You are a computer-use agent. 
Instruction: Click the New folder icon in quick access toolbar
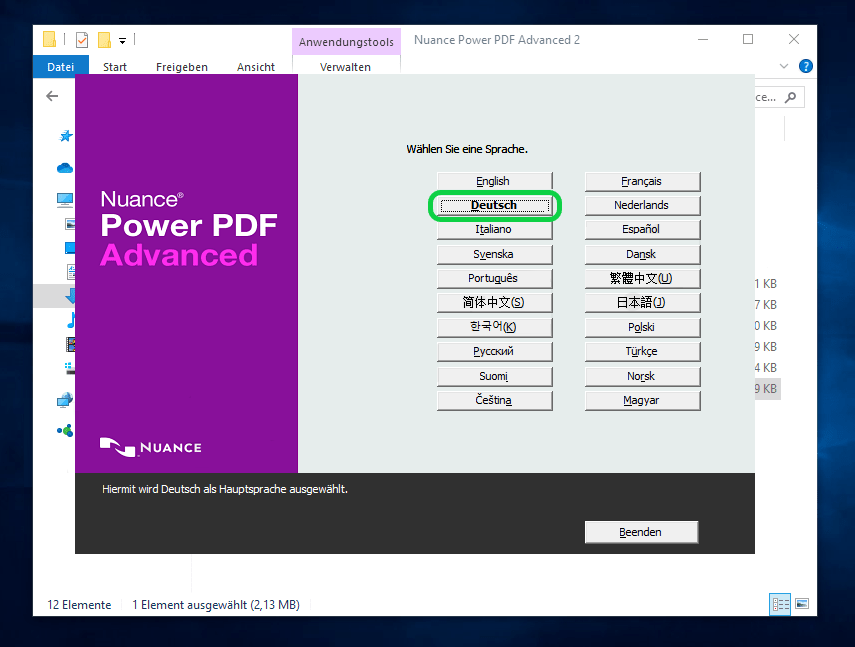click(x=104, y=40)
